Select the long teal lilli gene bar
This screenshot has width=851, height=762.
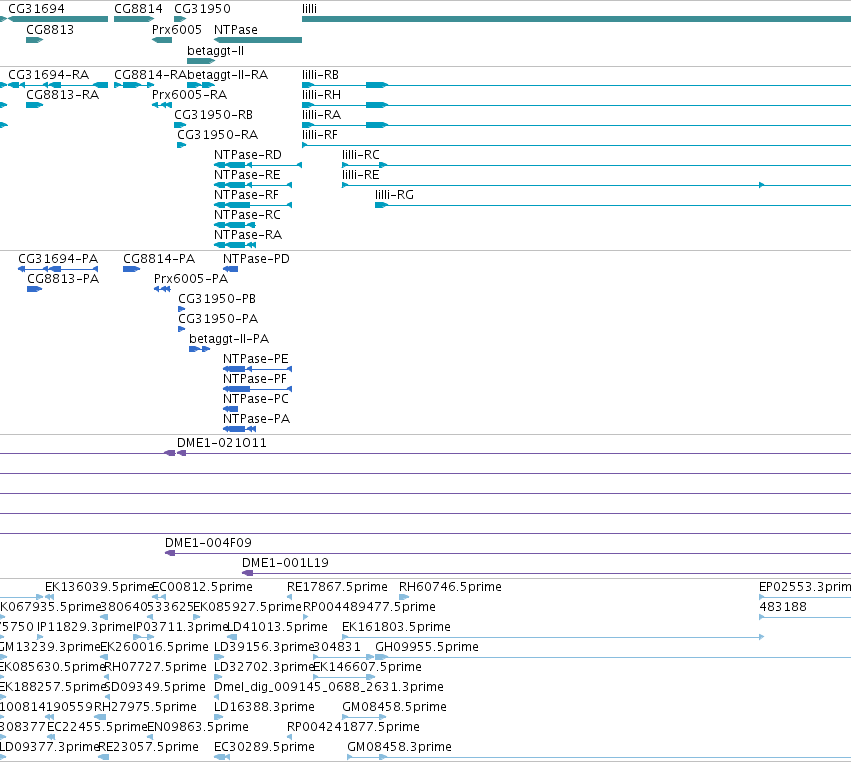pyautogui.click(x=576, y=19)
